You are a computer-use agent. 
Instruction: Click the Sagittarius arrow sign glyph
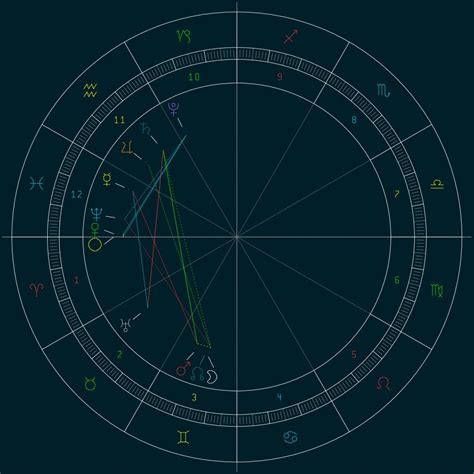coord(291,37)
